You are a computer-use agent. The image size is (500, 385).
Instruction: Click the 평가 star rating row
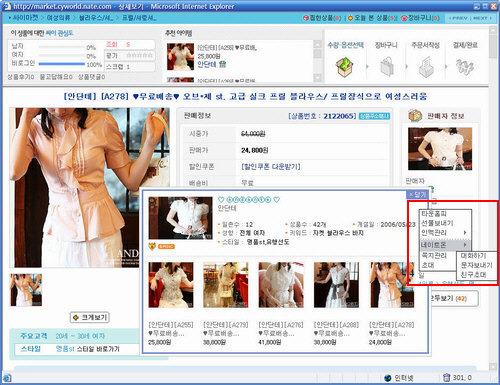click(x=130, y=55)
